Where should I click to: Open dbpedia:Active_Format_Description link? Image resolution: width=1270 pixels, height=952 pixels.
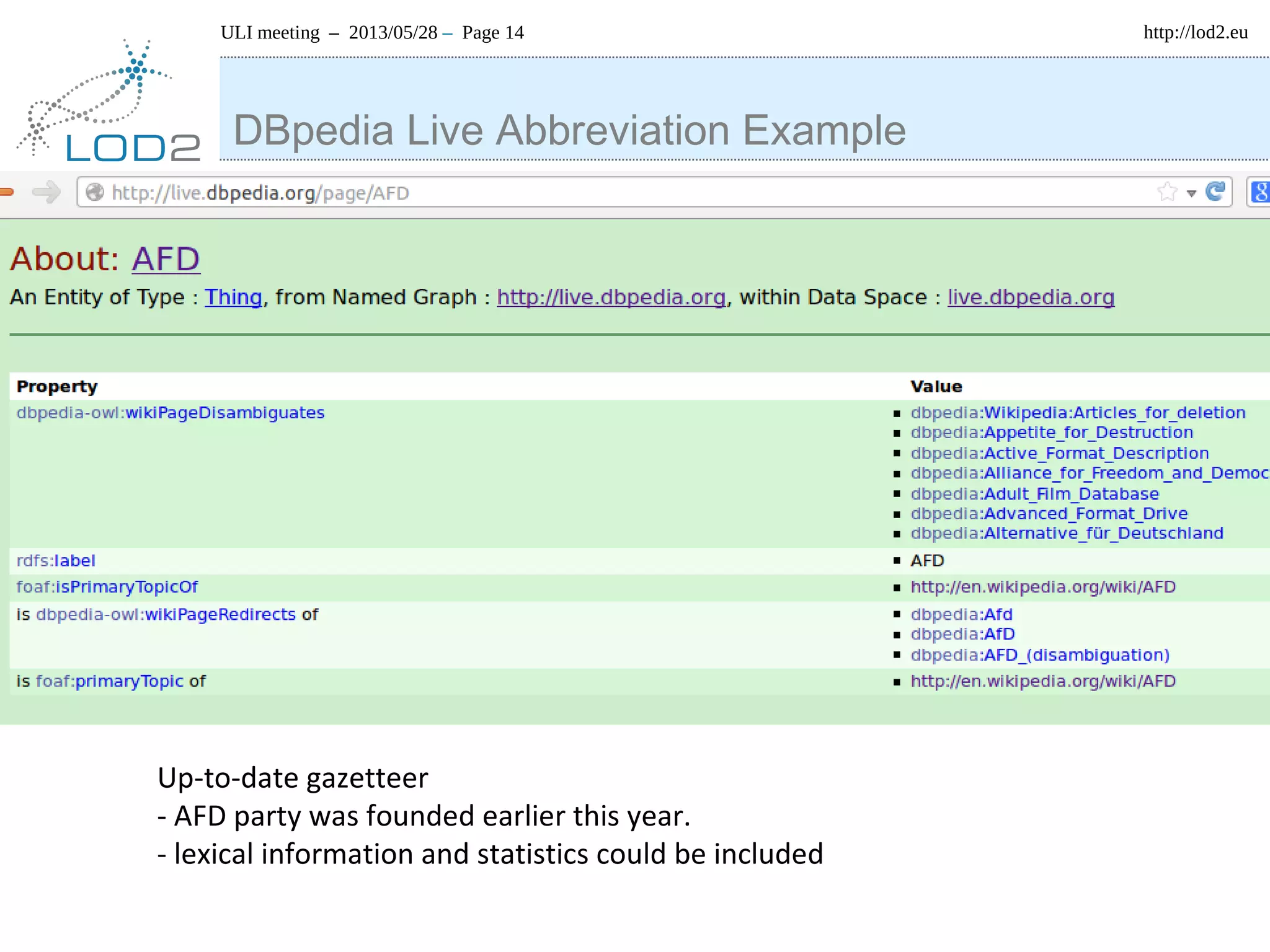pos(1060,453)
